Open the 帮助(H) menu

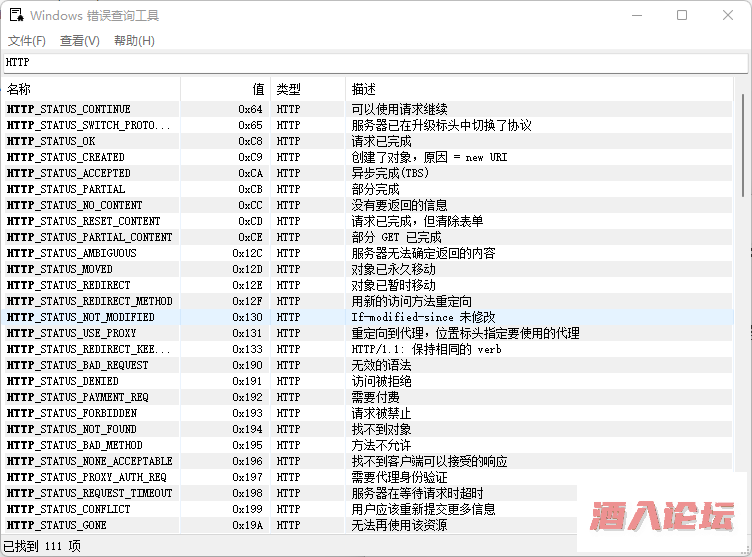(134, 41)
